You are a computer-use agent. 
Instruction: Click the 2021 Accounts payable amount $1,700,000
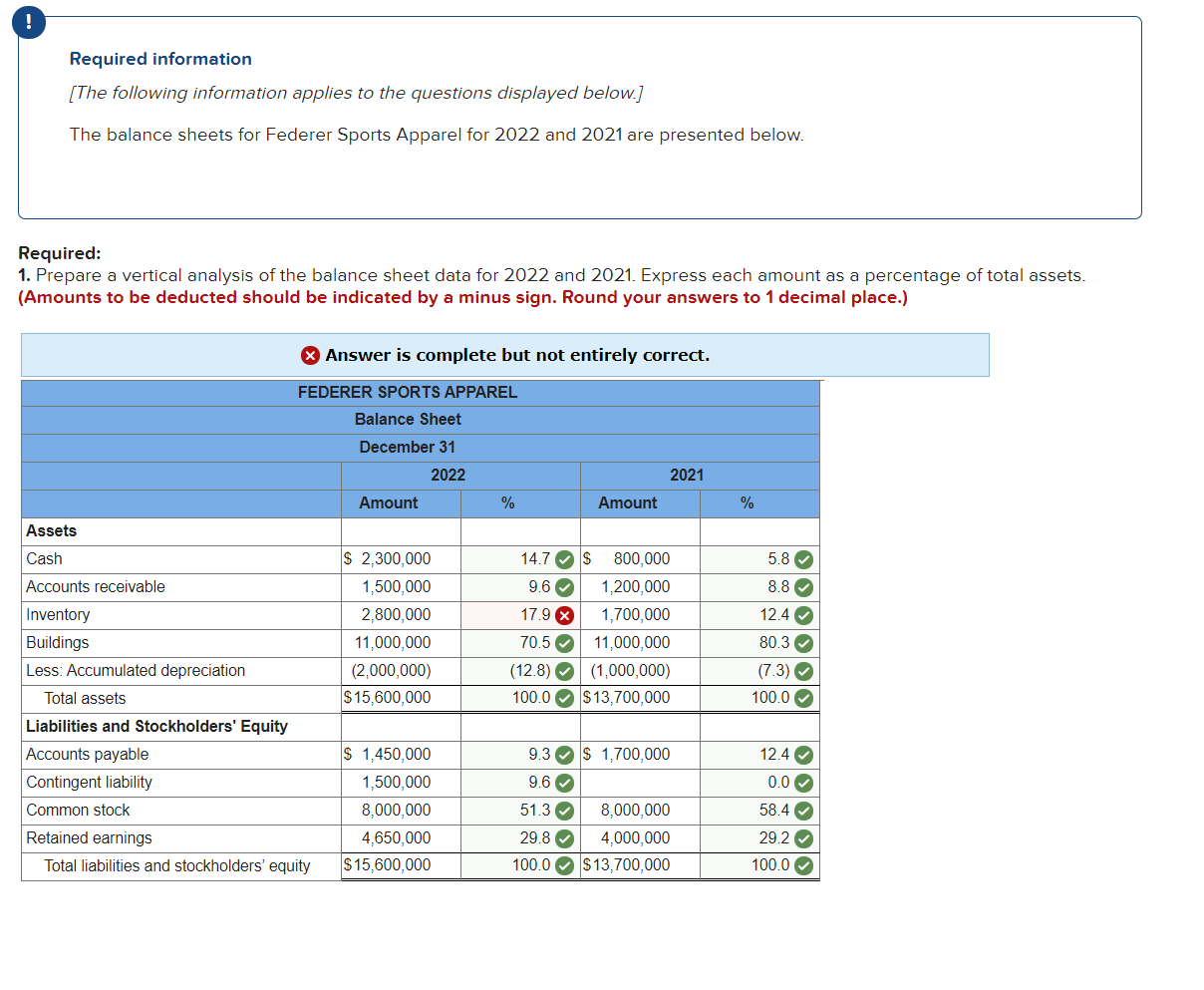click(627, 755)
